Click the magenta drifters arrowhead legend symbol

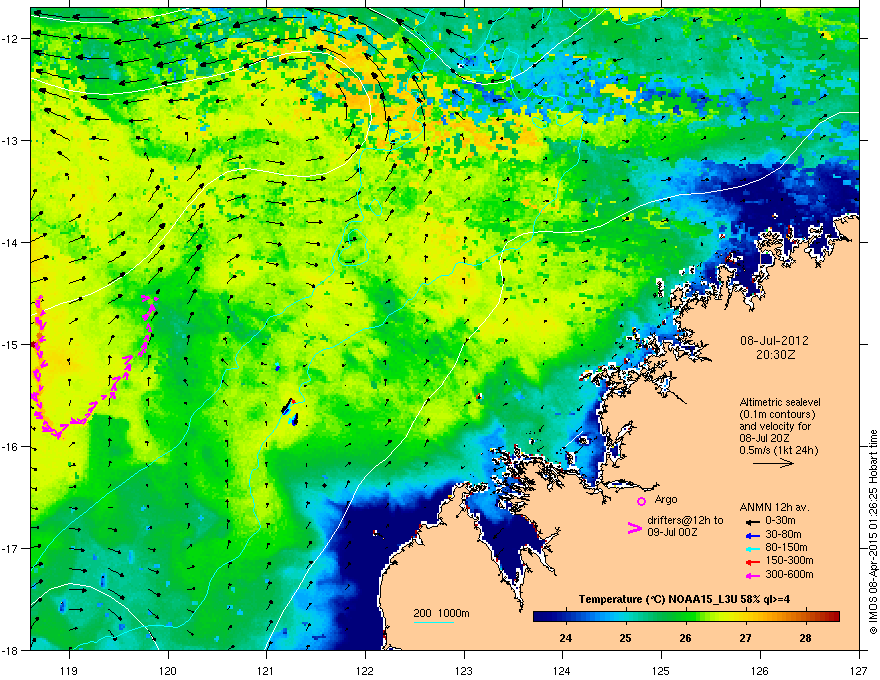tap(635, 528)
